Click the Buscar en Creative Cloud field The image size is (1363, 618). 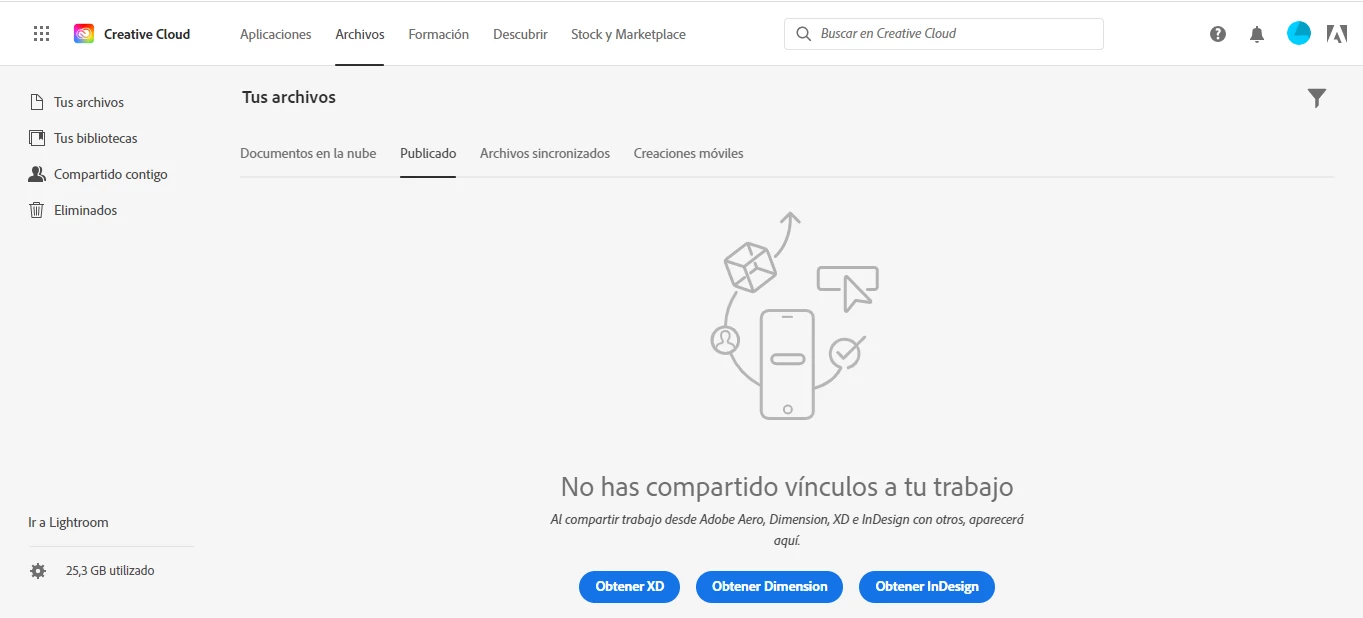(944, 34)
